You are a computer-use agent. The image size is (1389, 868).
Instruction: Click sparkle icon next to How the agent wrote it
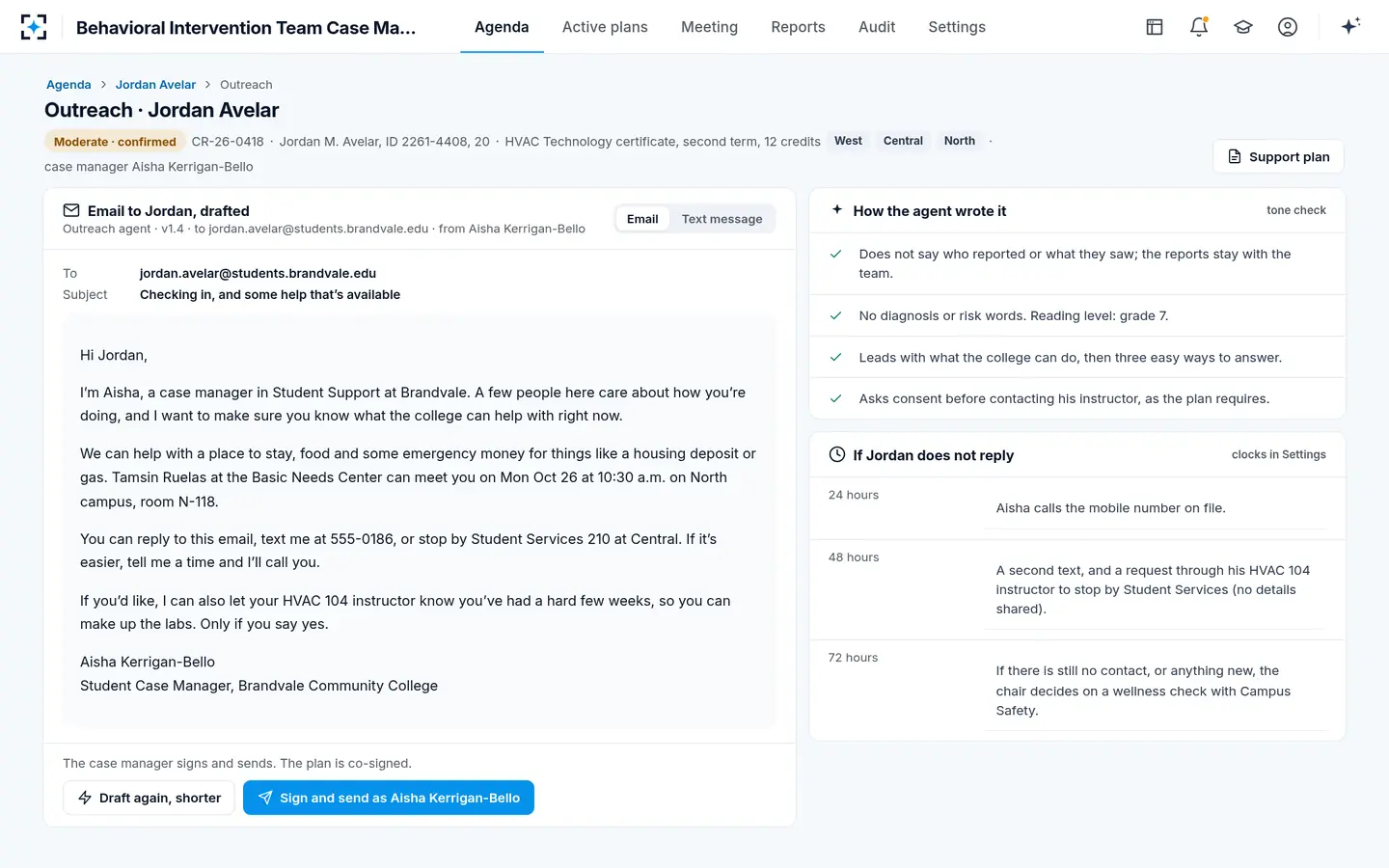(x=837, y=209)
